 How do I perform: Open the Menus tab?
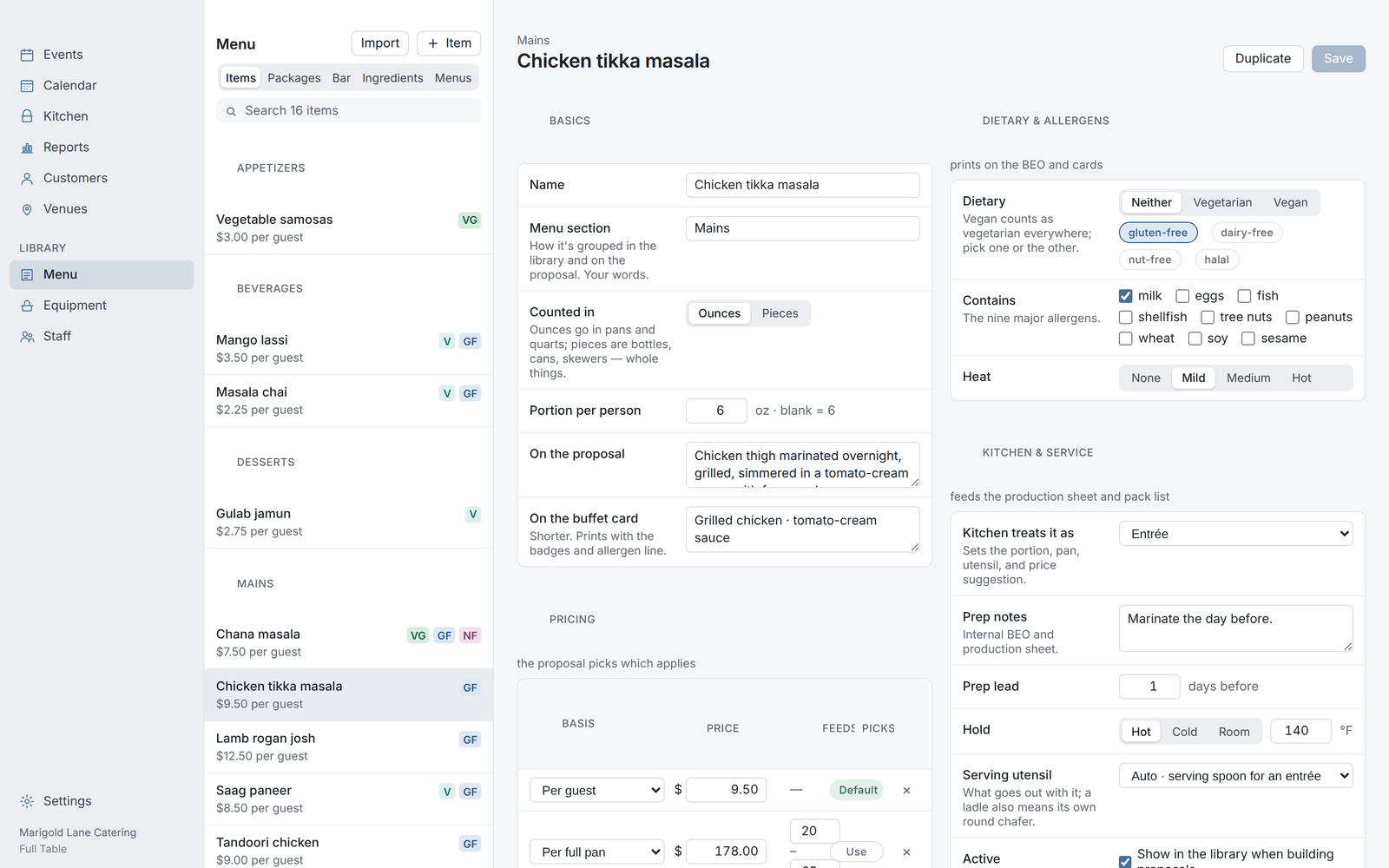coord(453,78)
